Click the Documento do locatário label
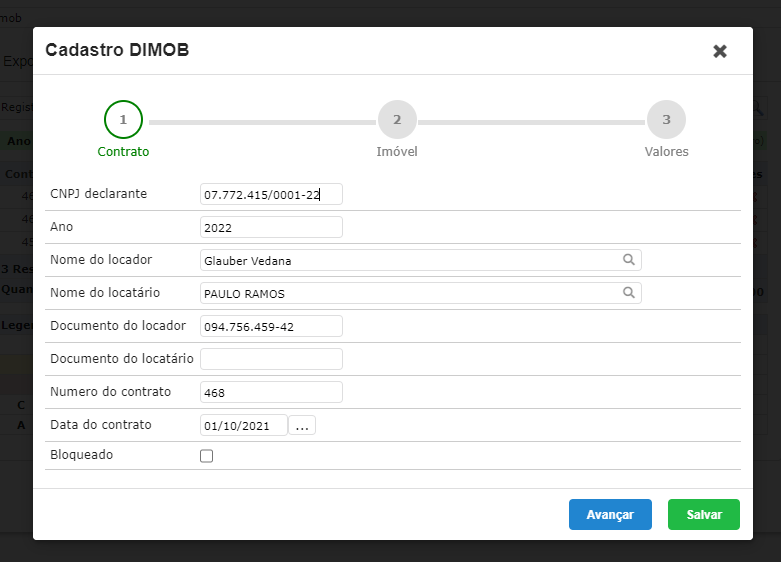 click(x=122, y=359)
